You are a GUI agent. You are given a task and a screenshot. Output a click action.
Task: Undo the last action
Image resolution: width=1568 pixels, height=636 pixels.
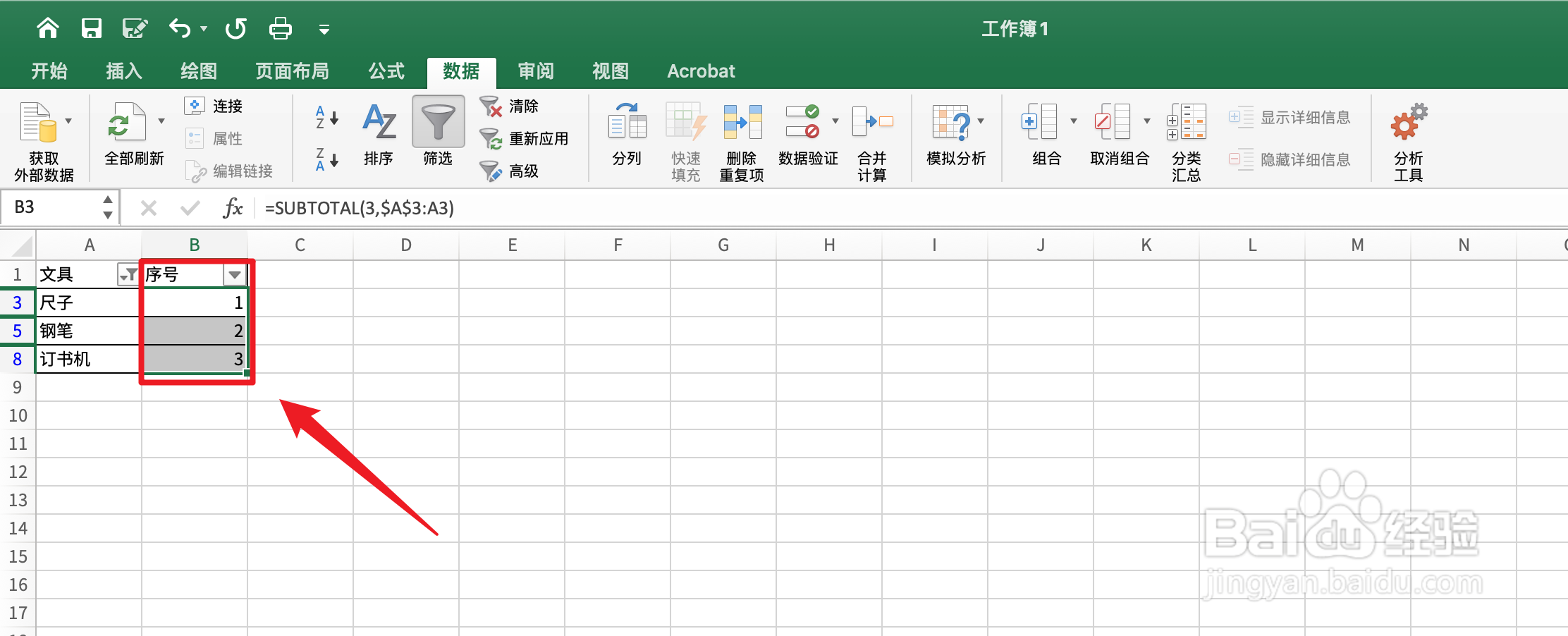point(180,28)
